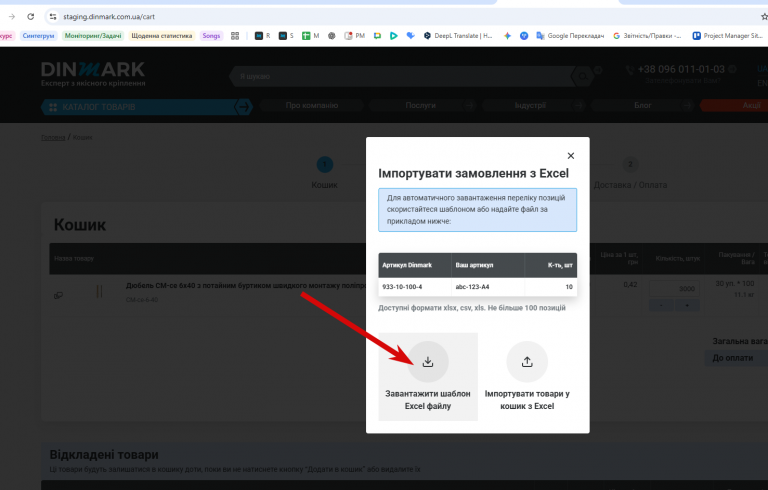Screen dimensions: 768x490
Task: Open 'Про компанію' menu item
Action: coord(312,105)
